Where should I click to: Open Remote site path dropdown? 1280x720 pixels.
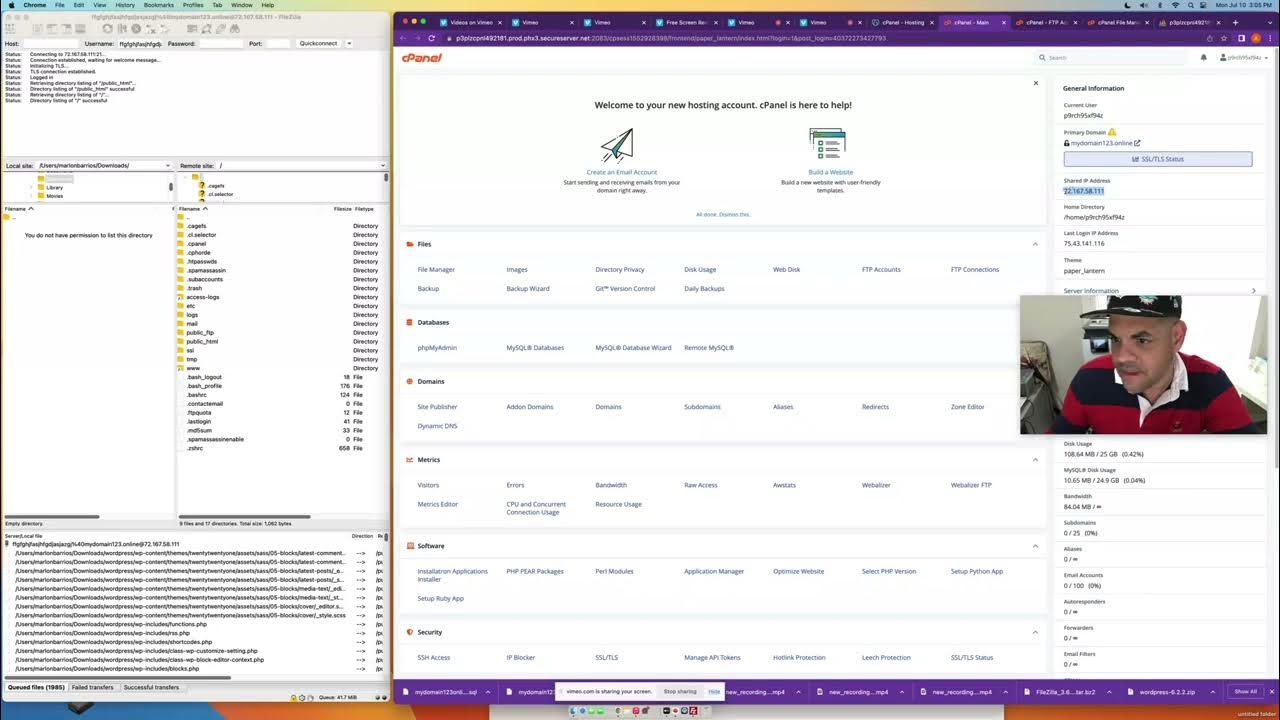coord(382,165)
